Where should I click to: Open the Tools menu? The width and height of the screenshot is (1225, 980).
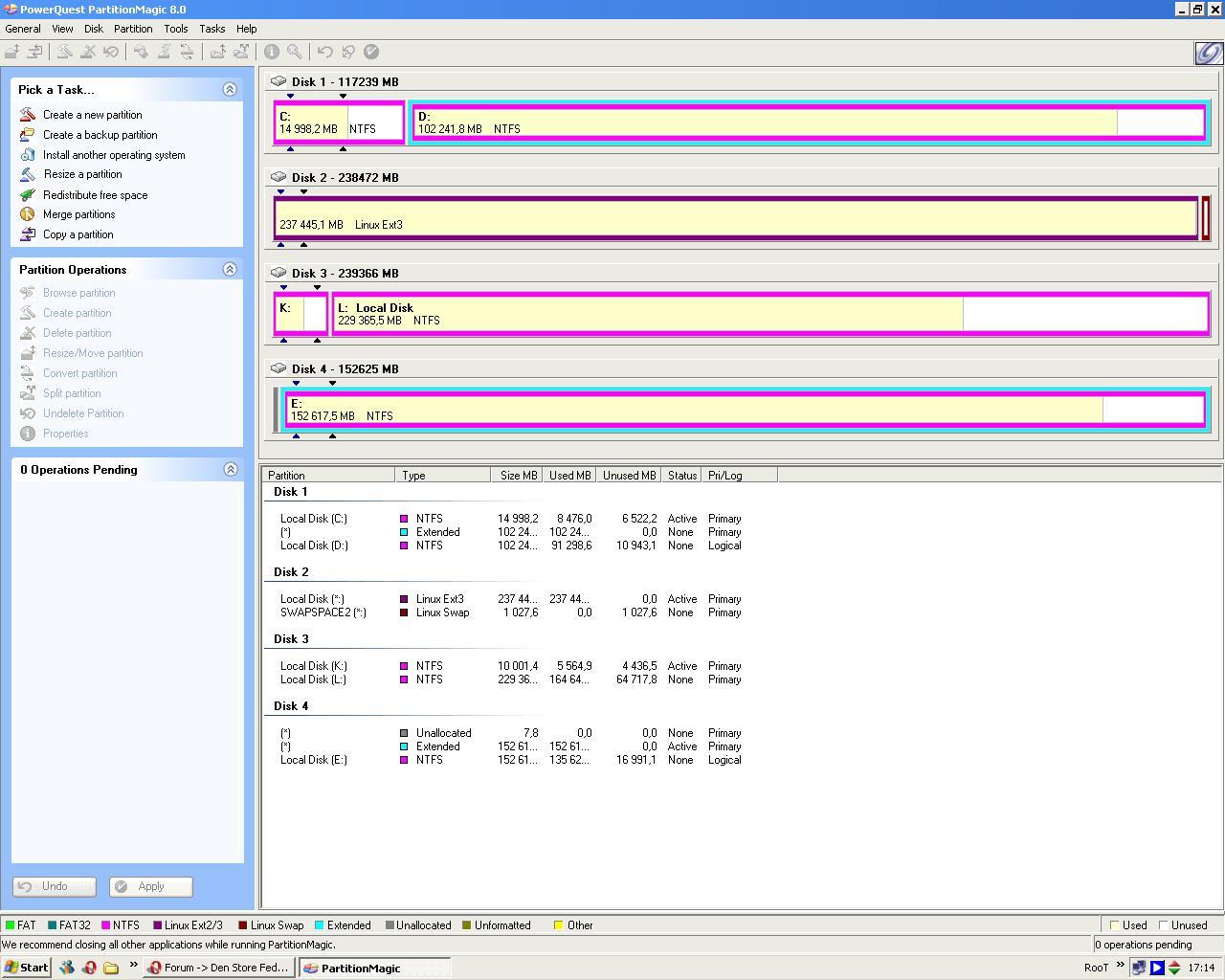pos(175,29)
